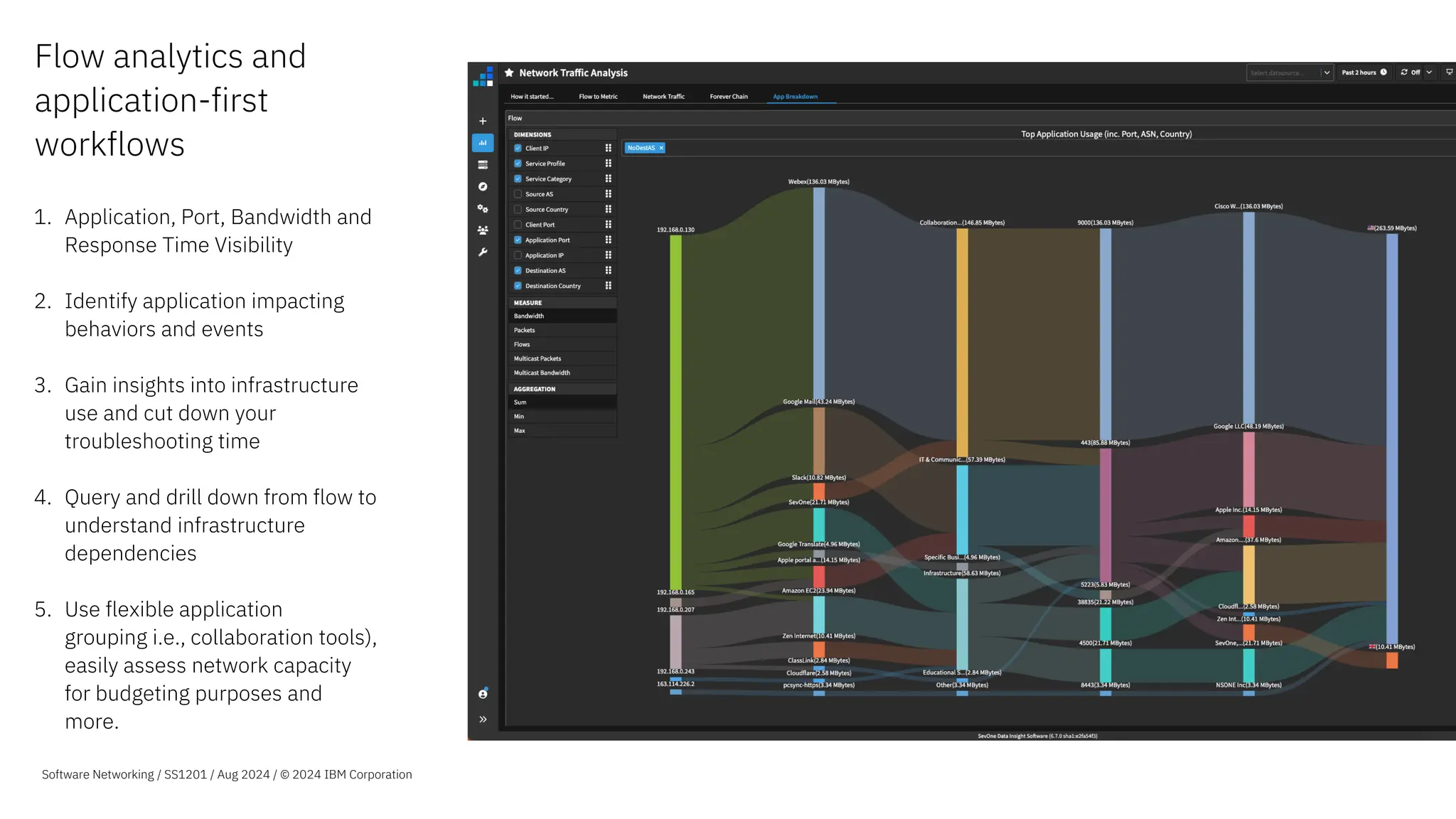
Task: Click the Top Application Usage chart title
Action: 1106,134
